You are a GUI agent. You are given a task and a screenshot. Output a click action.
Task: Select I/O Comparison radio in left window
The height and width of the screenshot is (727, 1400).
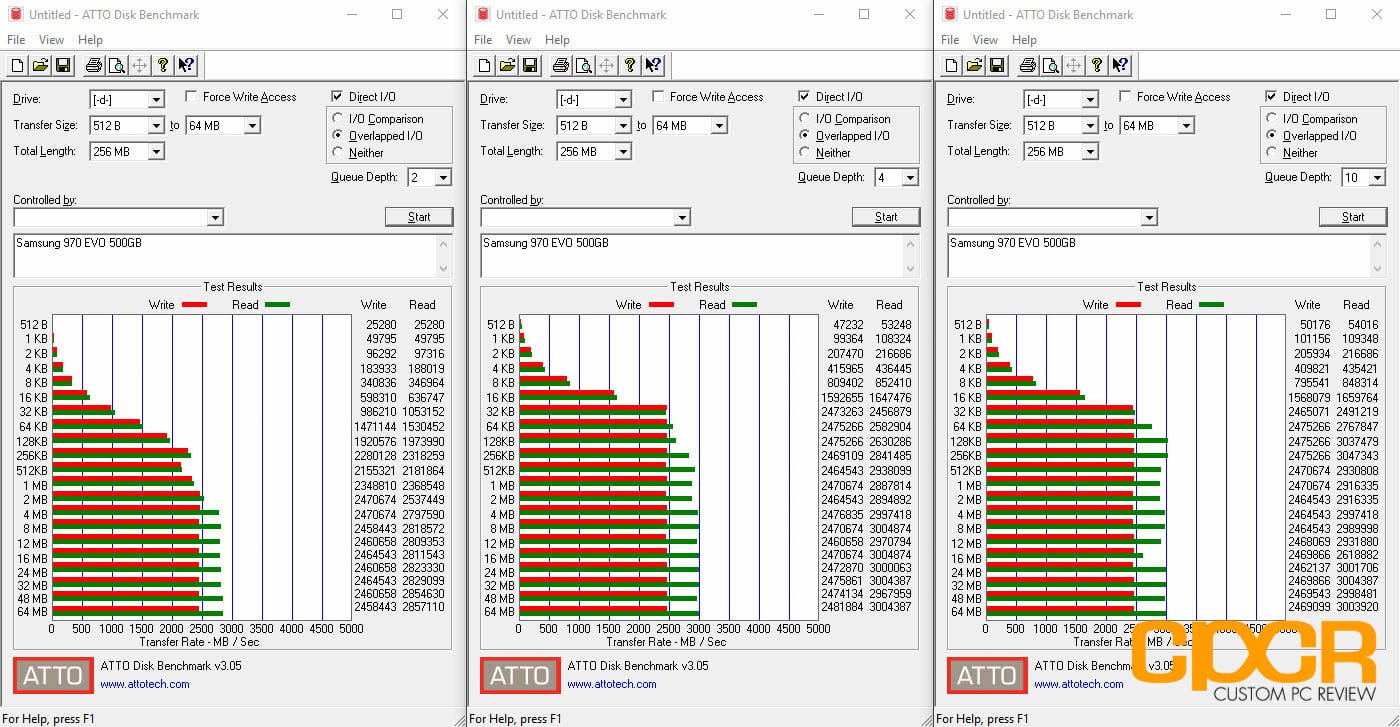click(338, 119)
